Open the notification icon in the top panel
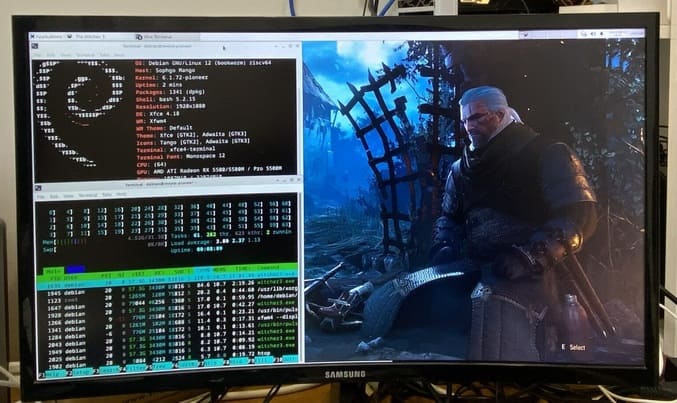The width and height of the screenshot is (677, 403). tap(601, 34)
